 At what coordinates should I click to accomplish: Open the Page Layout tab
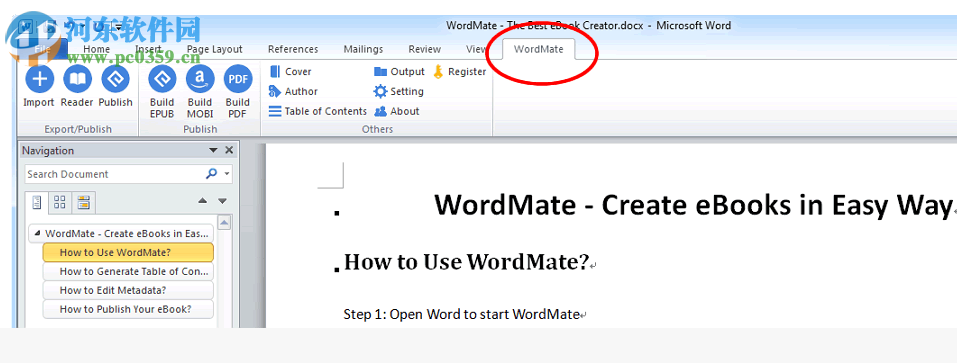(214, 49)
